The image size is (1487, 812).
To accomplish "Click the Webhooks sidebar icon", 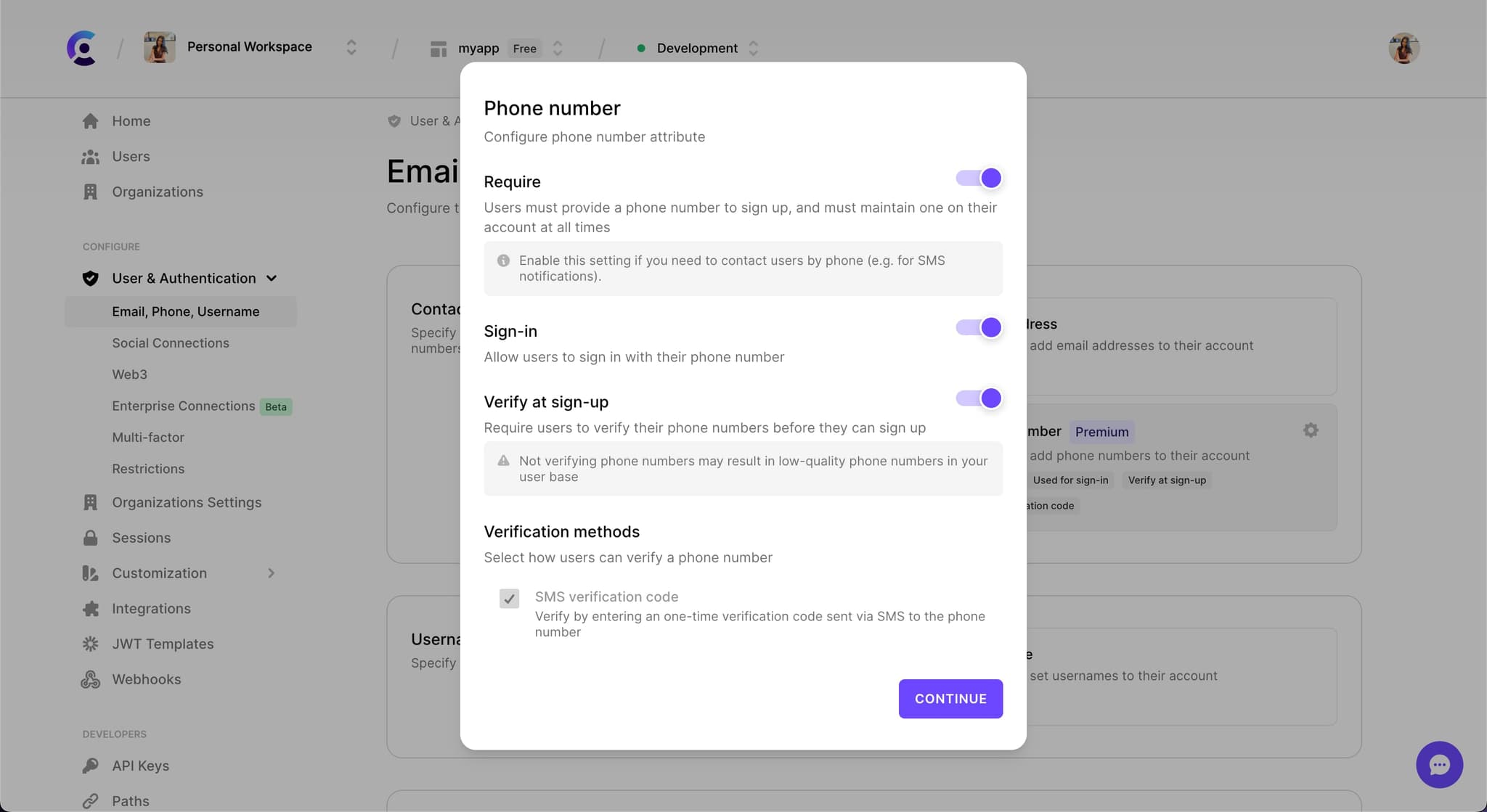I will click(x=90, y=679).
